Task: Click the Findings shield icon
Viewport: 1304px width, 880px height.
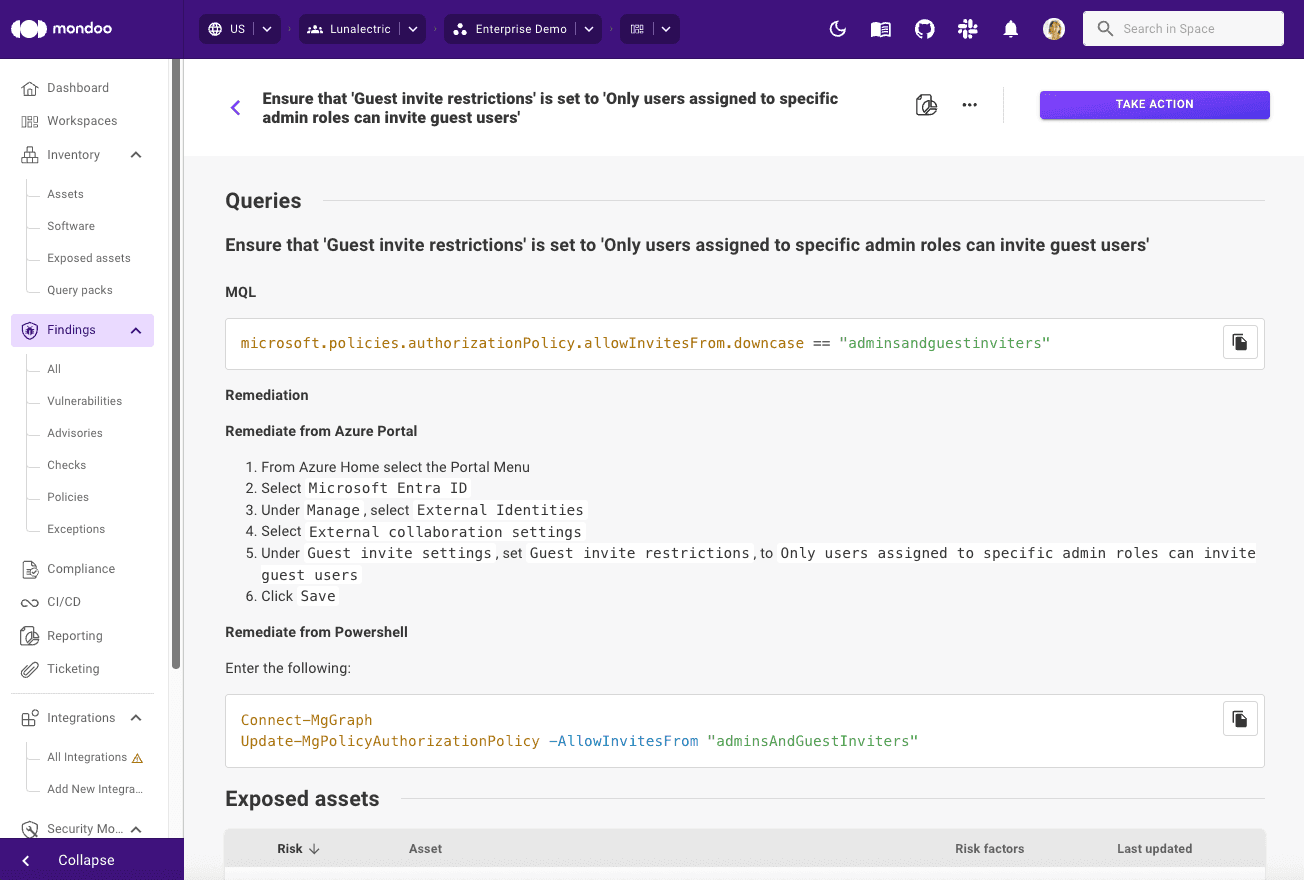Action: 29,330
